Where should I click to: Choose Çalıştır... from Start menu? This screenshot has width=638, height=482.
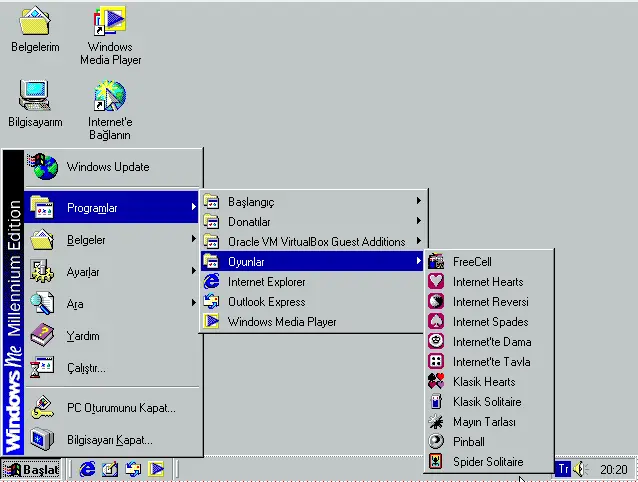pyautogui.click(x=112, y=368)
